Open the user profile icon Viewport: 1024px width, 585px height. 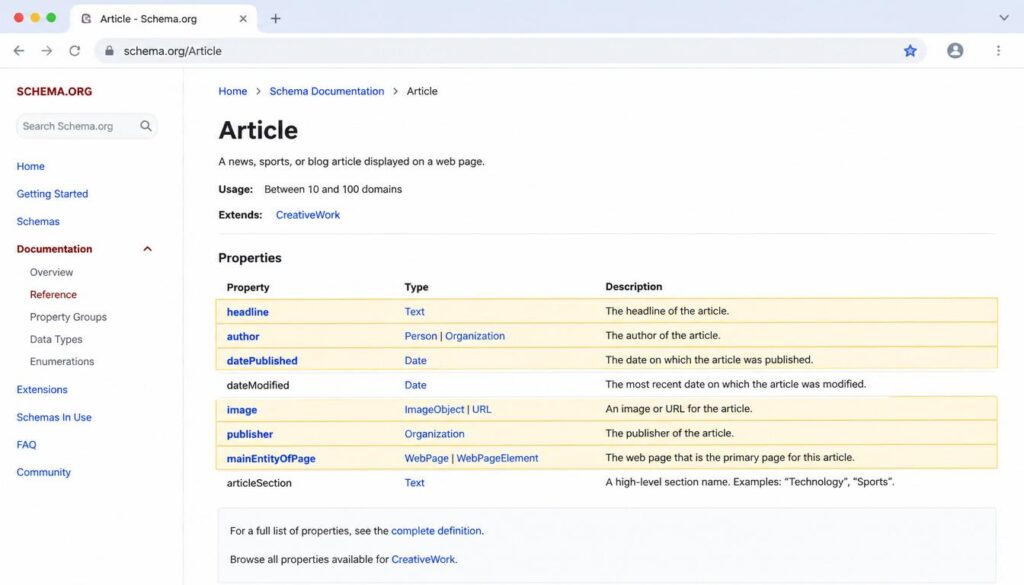955,51
